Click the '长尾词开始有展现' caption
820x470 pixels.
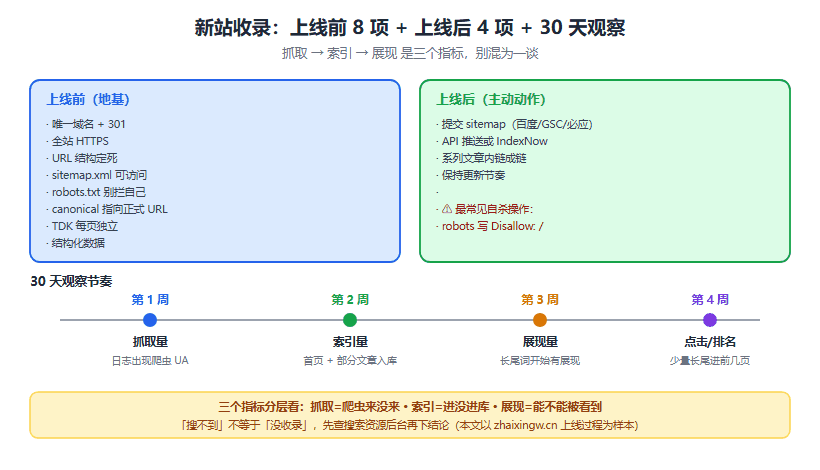(540, 361)
